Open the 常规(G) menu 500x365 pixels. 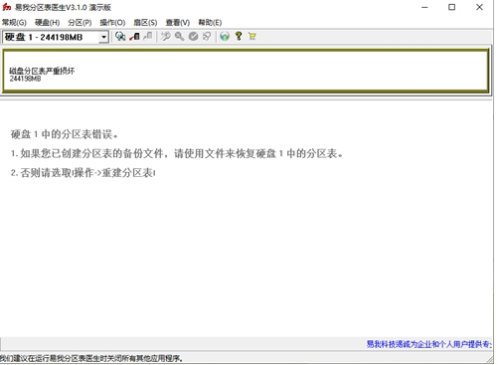coord(14,23)
